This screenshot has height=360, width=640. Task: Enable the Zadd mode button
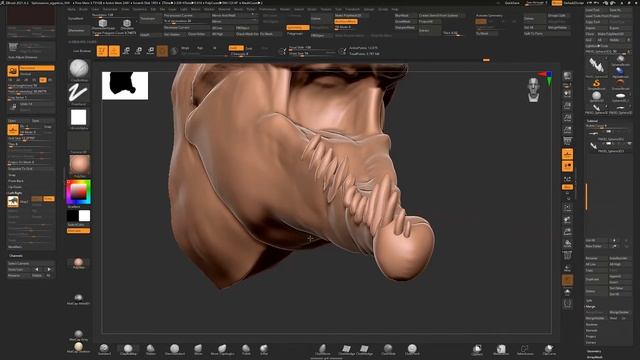point(236,48)
